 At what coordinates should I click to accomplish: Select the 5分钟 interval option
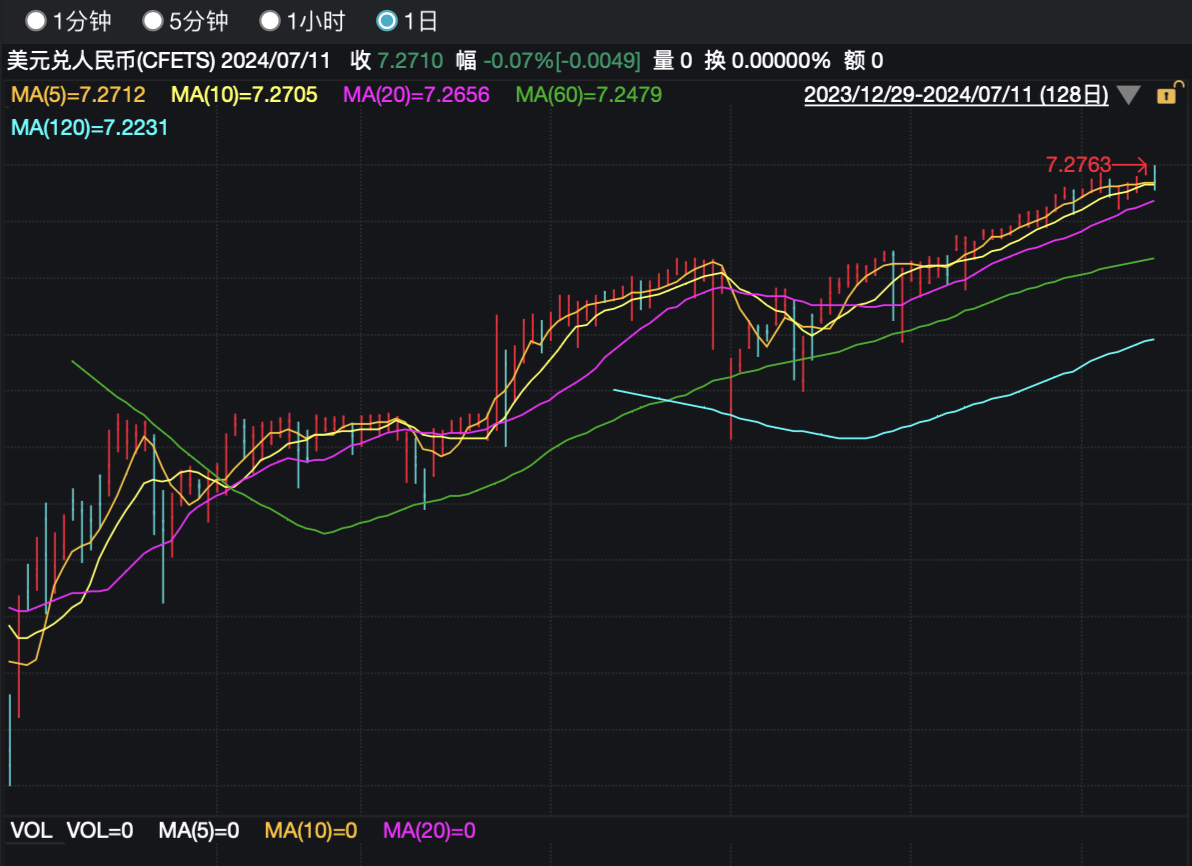pyautogui.click(x=153, y=20)
